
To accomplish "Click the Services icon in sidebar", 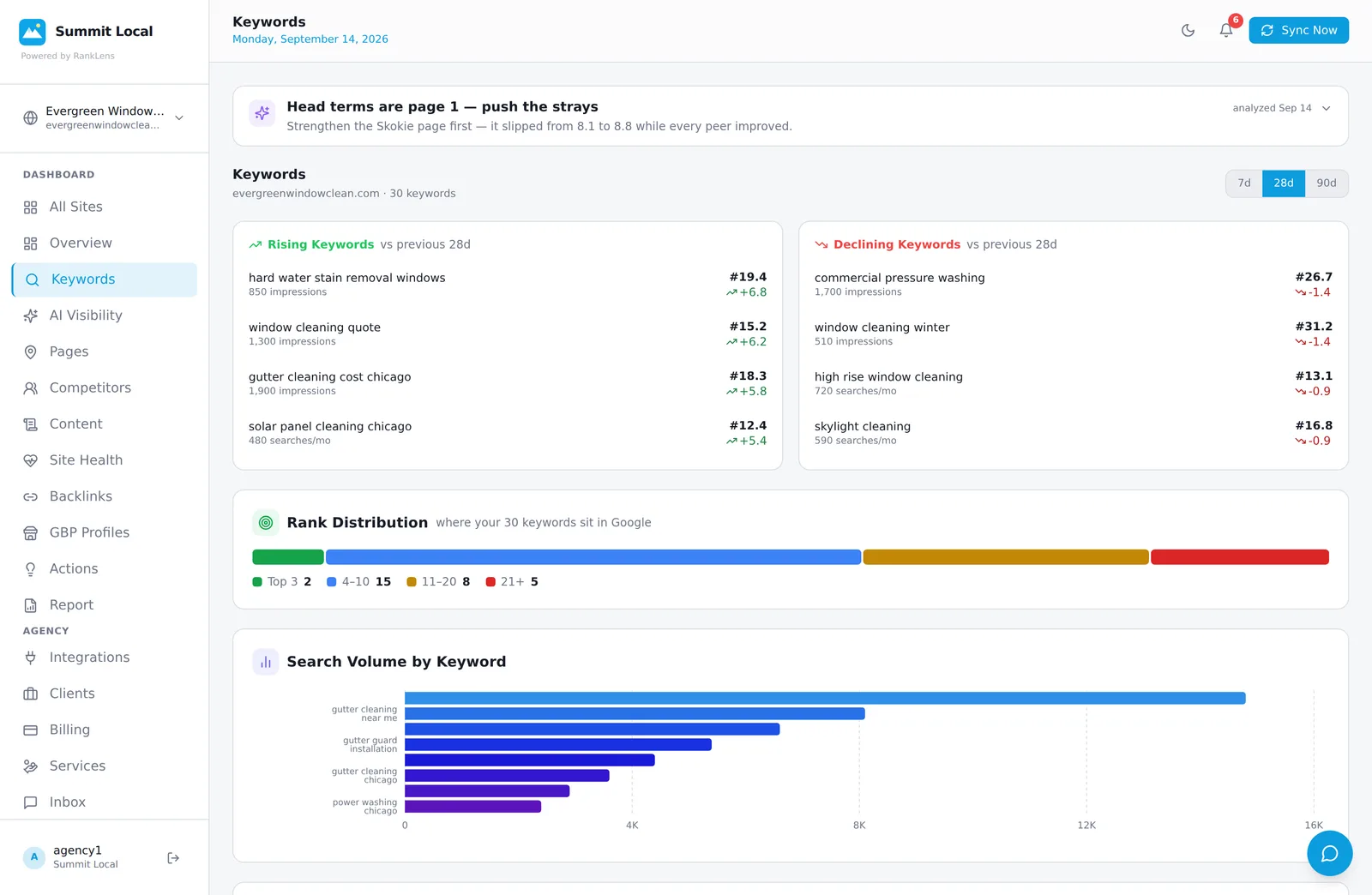I will pyautogui.click(x=31, y=766).
